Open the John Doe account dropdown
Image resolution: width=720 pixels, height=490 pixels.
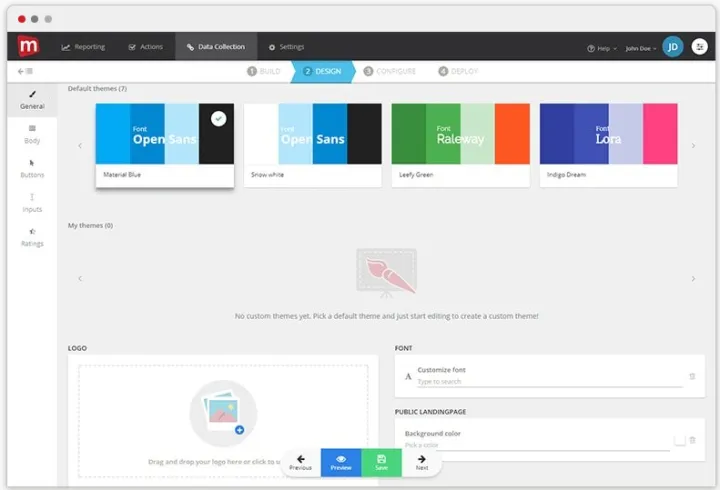(x=640, y=47)
